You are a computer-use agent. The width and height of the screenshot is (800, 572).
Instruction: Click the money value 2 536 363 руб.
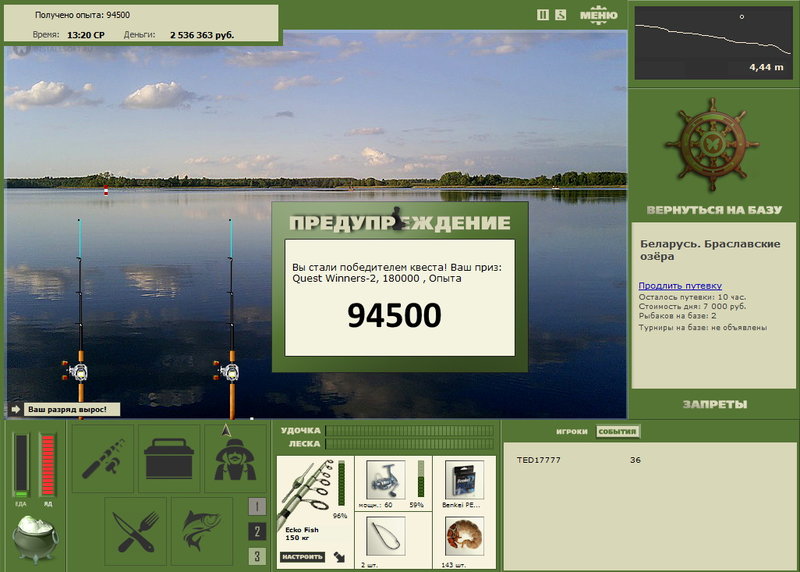202,35
